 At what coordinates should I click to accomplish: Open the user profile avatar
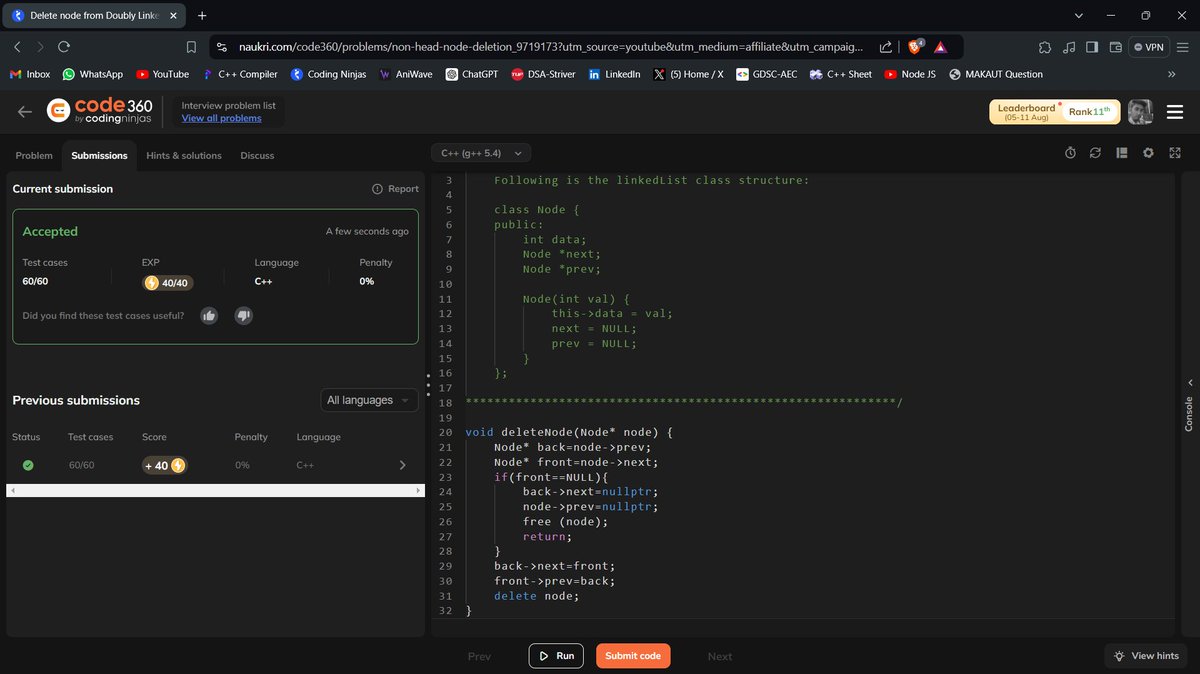pos(1140,112)
